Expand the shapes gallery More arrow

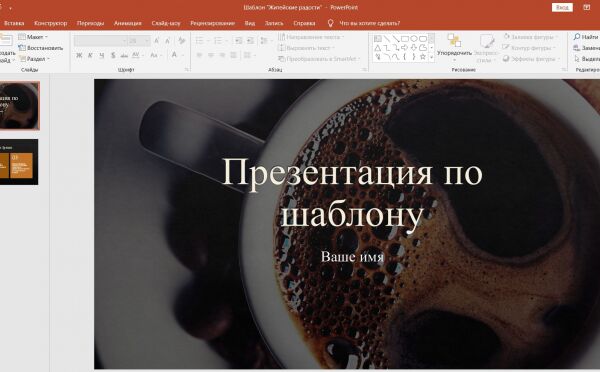click(x=432, y=57)
